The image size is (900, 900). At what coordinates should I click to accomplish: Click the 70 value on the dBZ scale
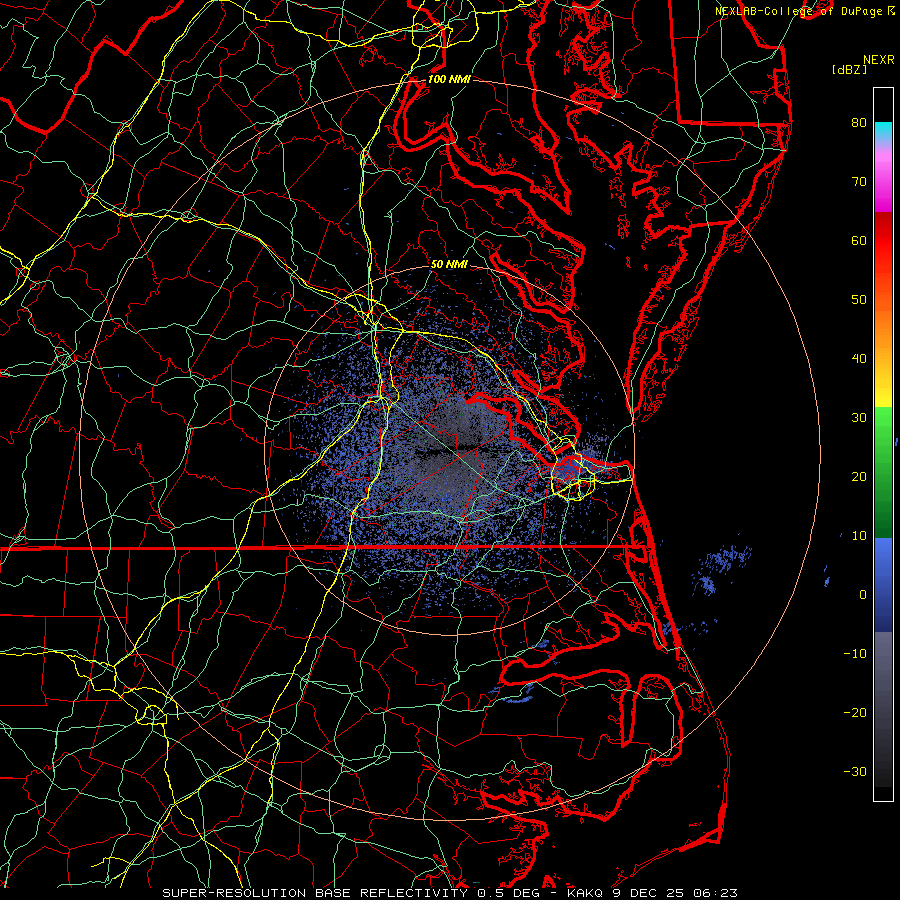859,181
